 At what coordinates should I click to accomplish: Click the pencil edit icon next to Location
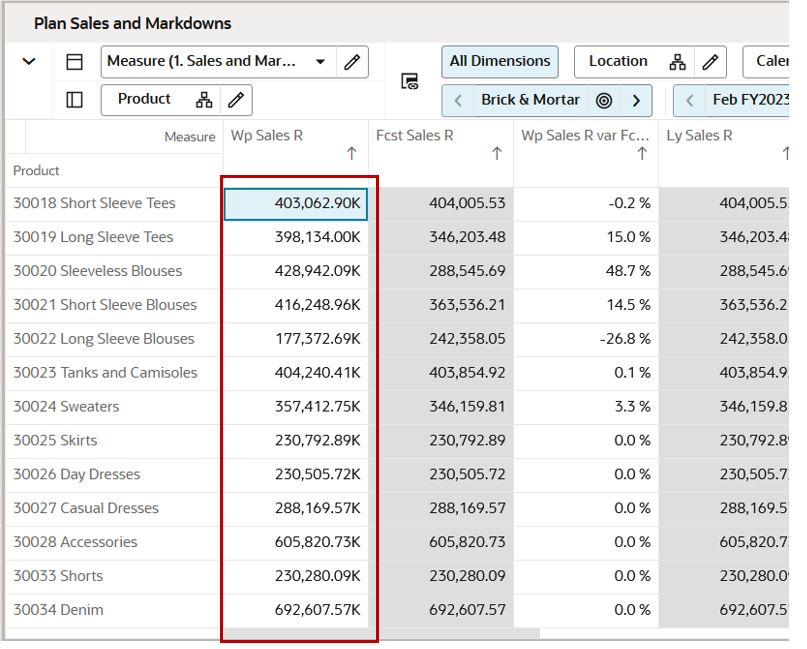point(710,62)
